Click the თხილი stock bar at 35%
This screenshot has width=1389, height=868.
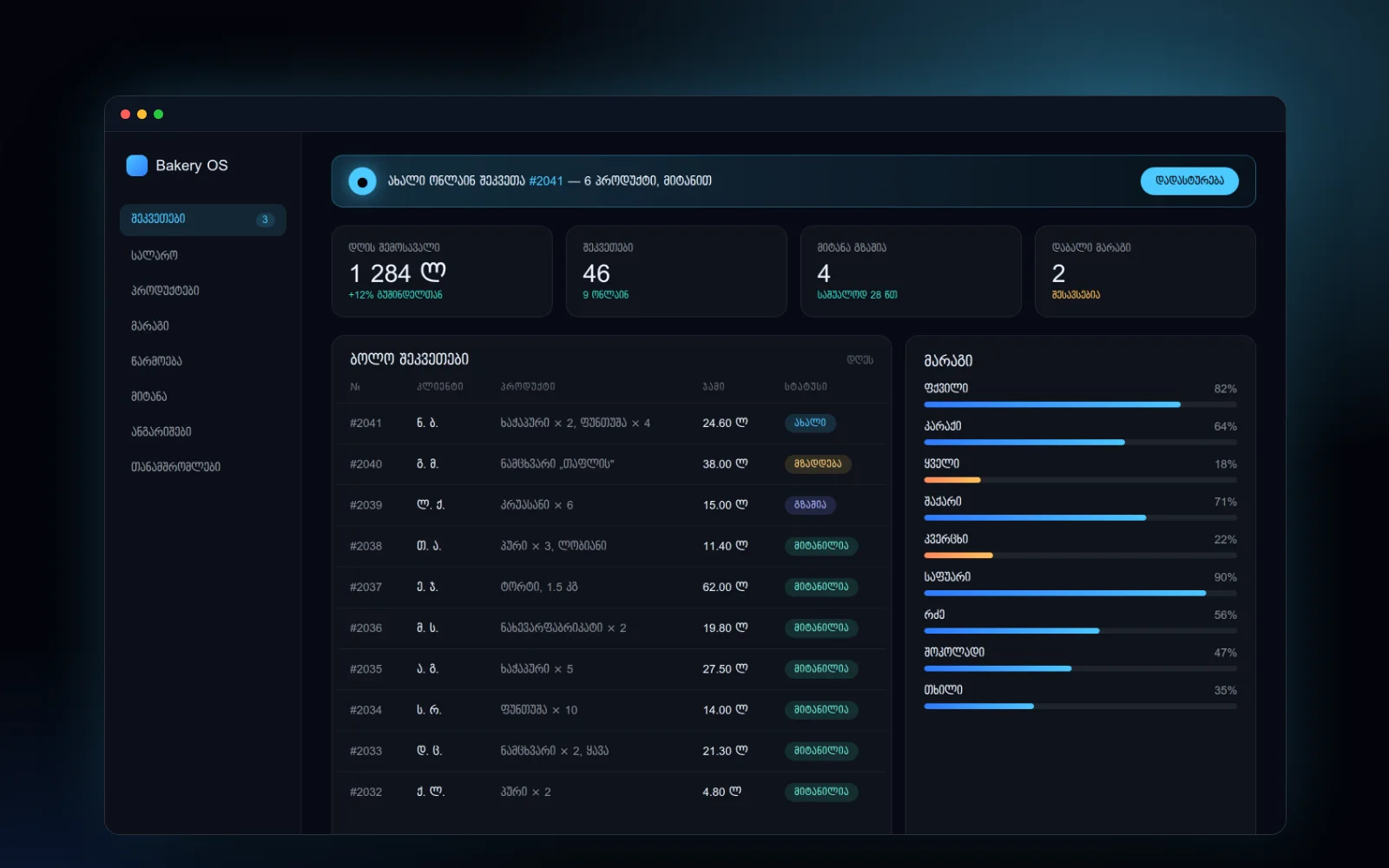coord(1081,707)
